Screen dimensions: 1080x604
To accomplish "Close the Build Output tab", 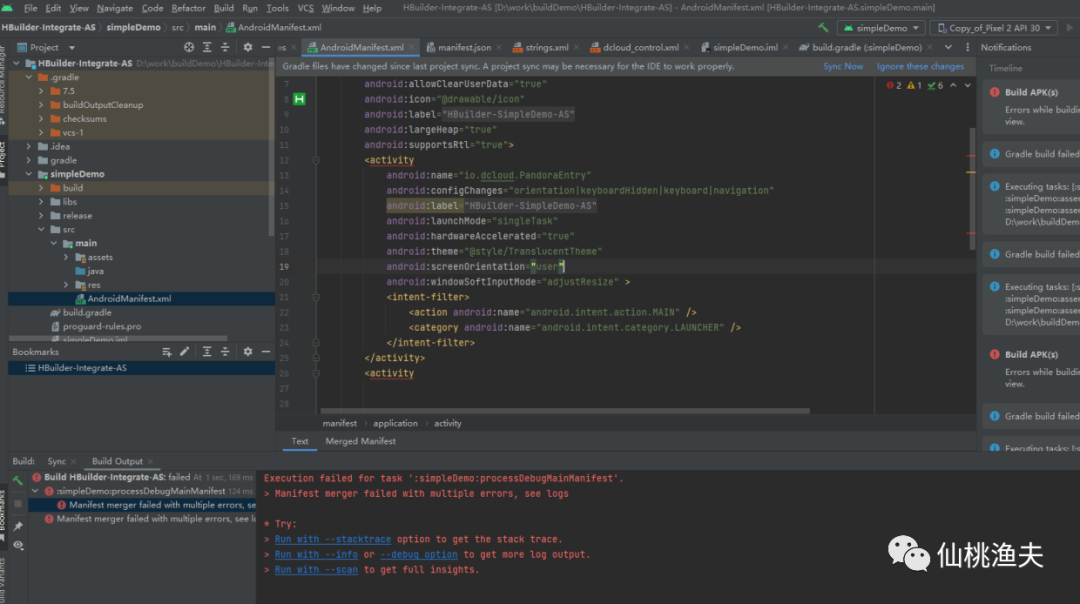I will [x=150, y=461].
